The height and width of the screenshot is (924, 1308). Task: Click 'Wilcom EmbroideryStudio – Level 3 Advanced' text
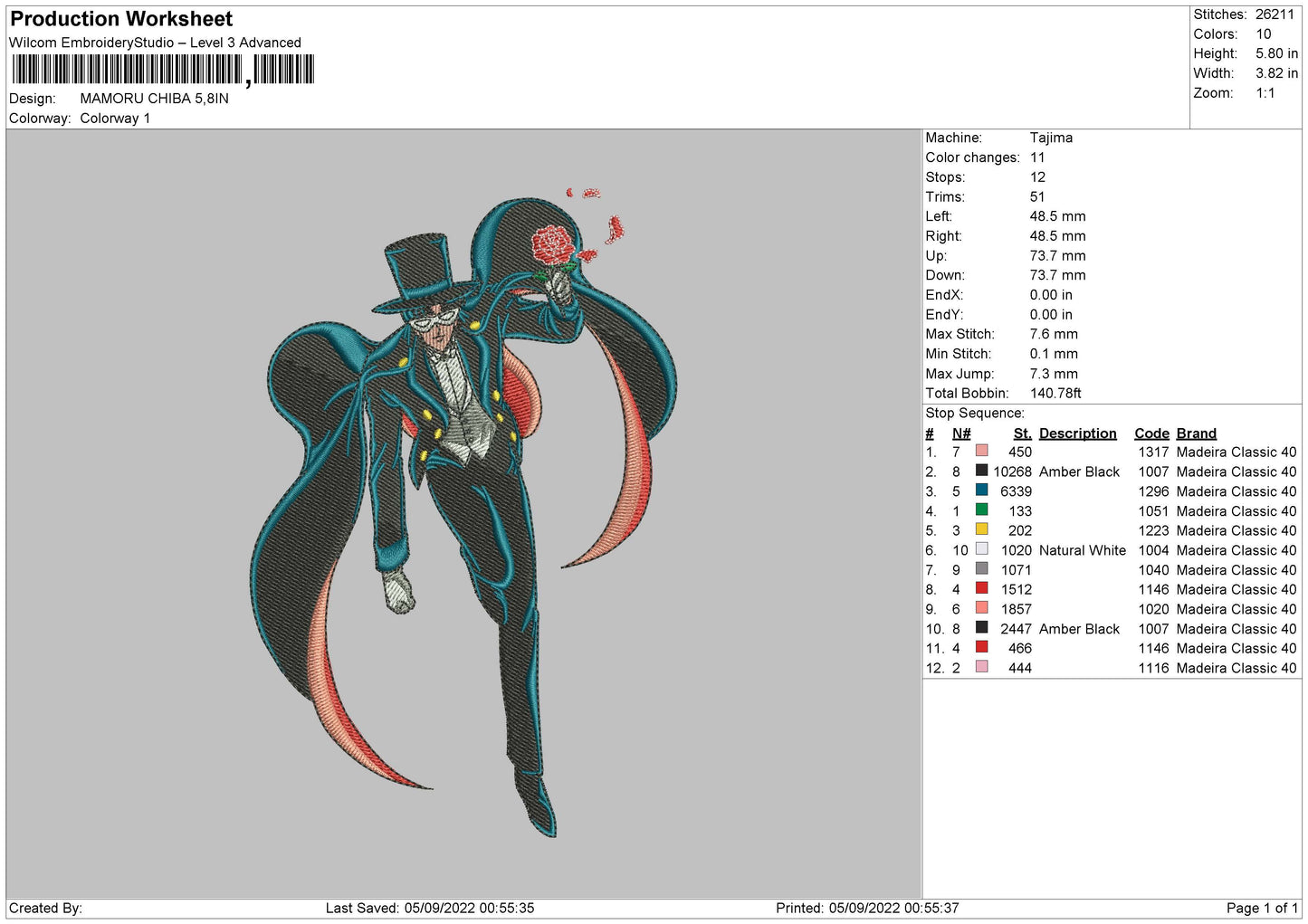point(155,43)
